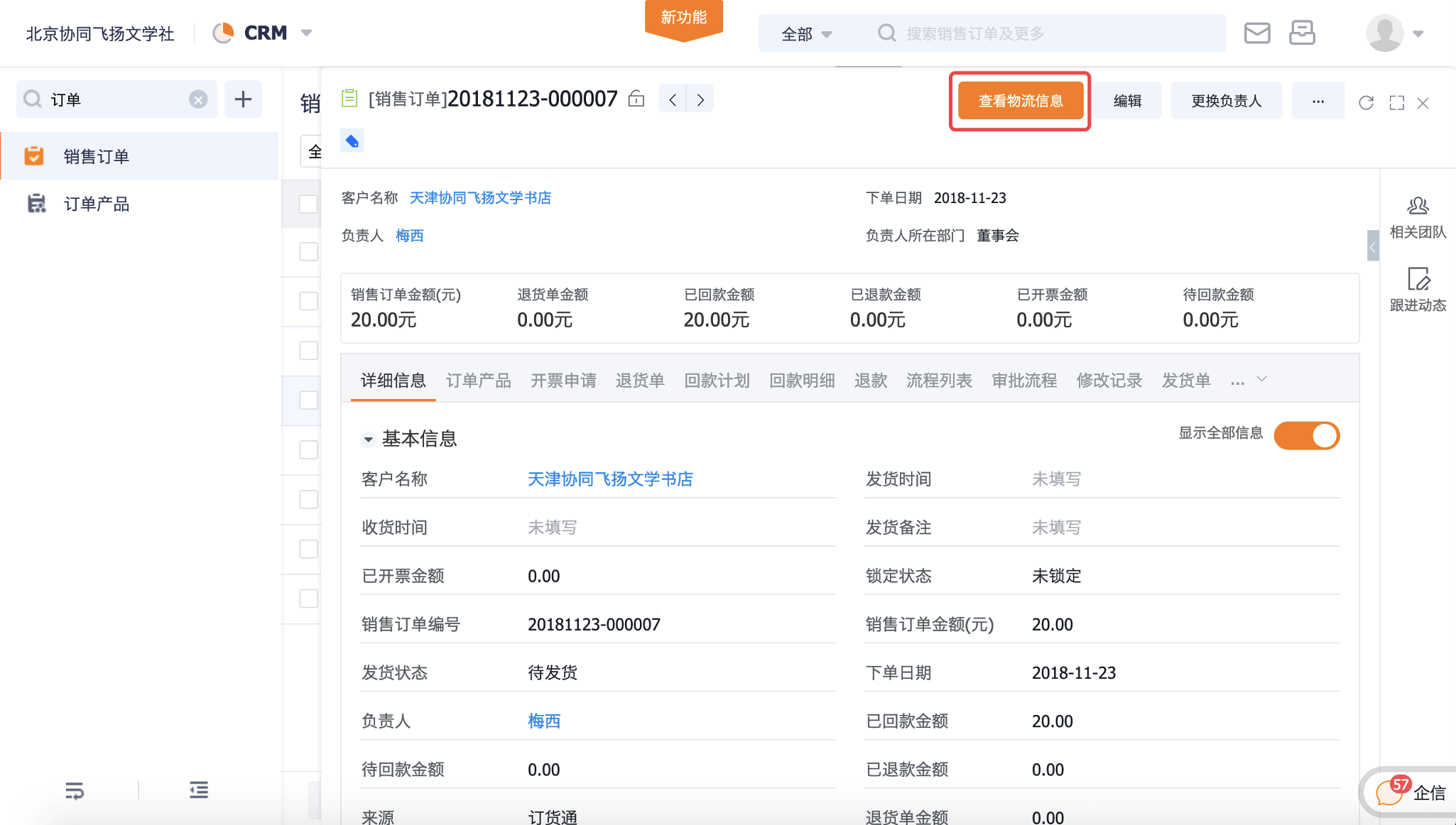This screenshot has width=1456, height=825.
Task: Open the mail envelope icon
Action: click(x=1257, y=33)
